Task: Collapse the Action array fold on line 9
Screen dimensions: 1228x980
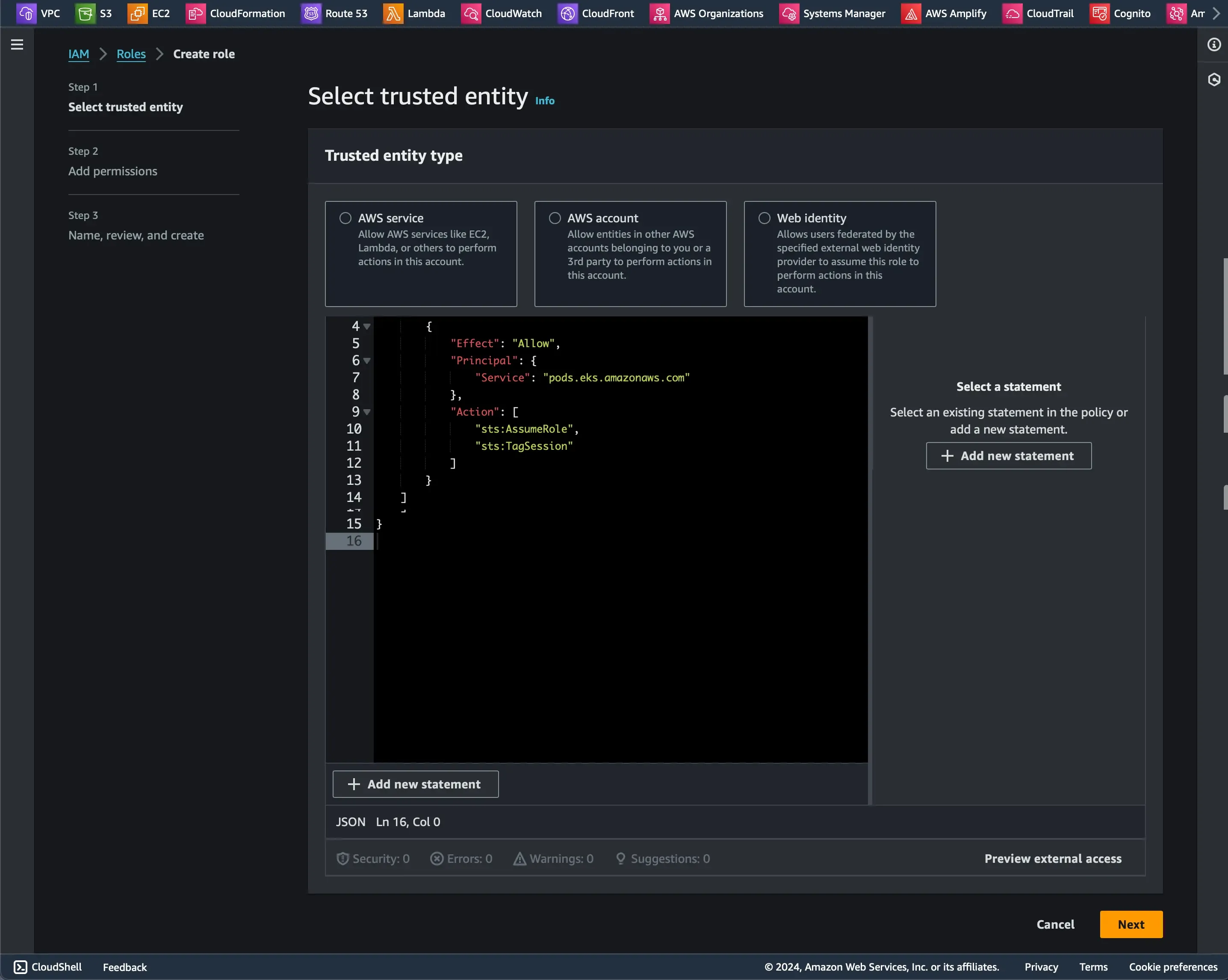Action: tap(367, 412)
